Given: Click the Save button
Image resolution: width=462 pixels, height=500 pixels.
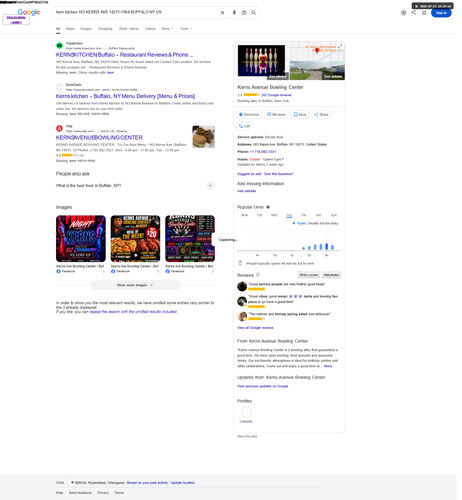Looking at the screenshot, I should tap(300, 114).
